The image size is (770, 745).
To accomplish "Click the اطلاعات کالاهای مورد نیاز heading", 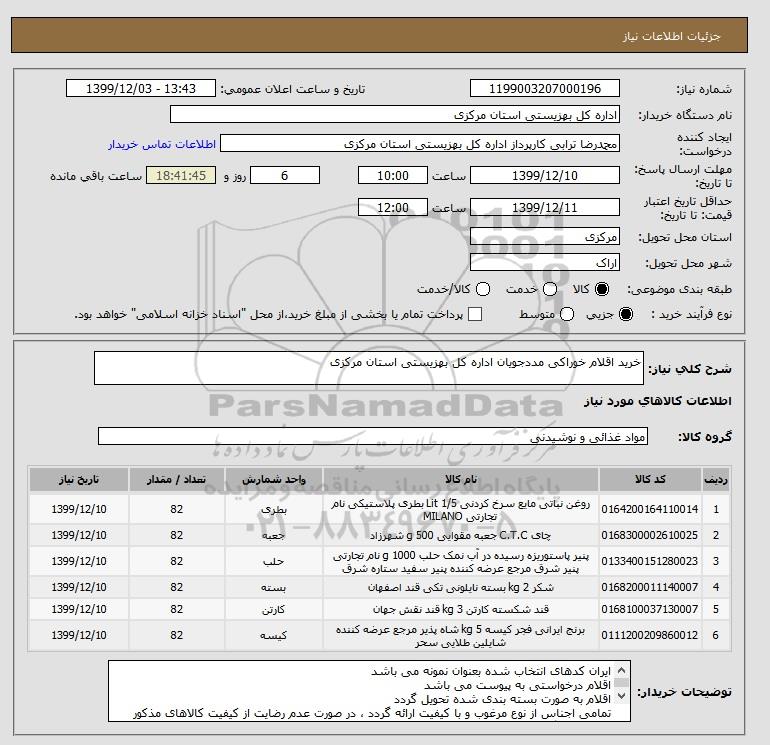I will [658, 401].
